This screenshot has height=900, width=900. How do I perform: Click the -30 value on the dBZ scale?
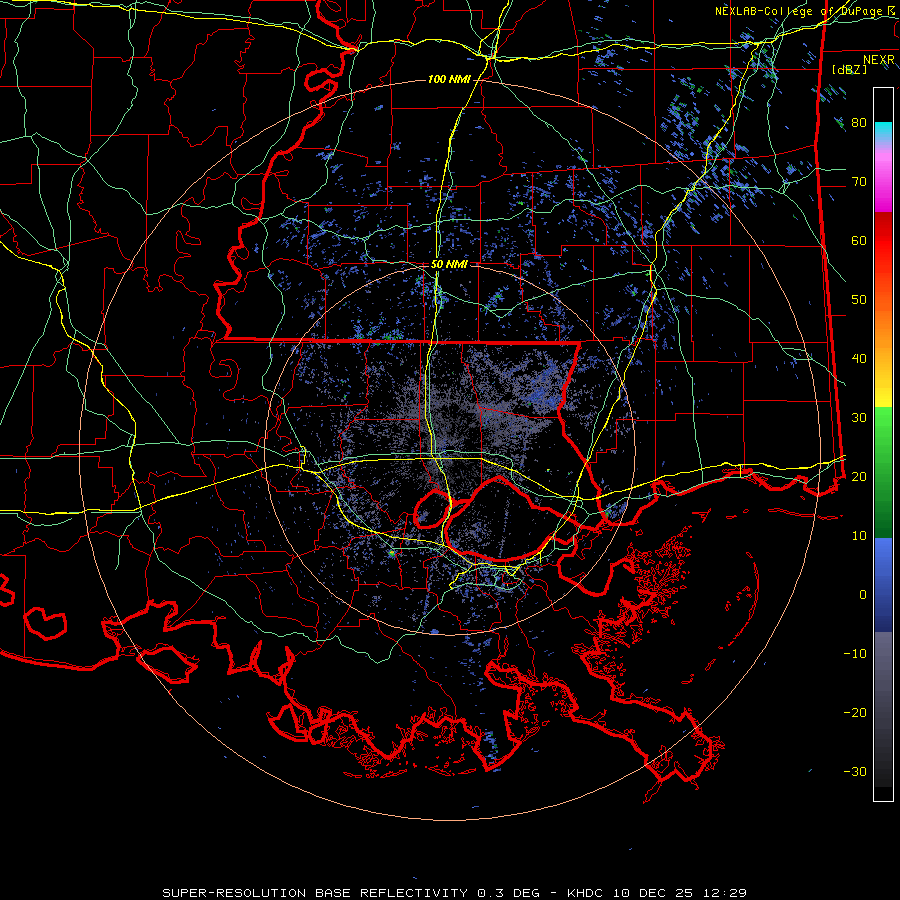(855, 771)
